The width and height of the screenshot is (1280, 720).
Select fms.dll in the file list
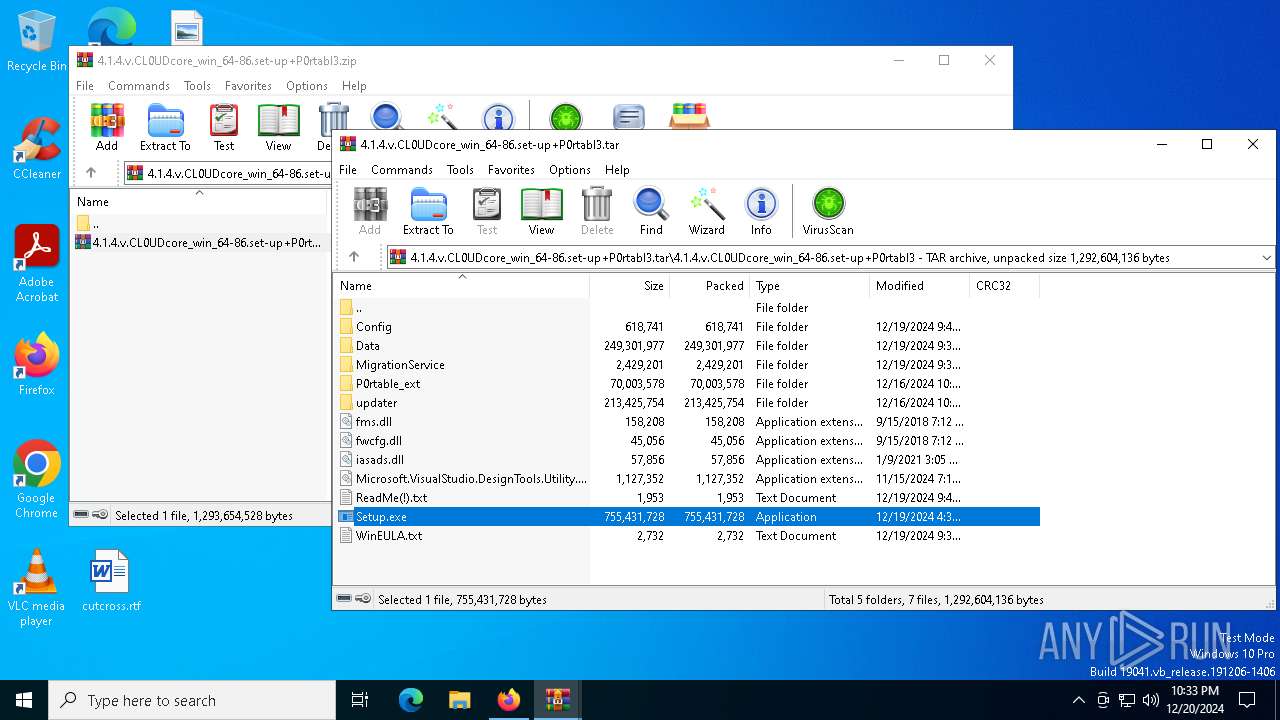pos(688,422)
